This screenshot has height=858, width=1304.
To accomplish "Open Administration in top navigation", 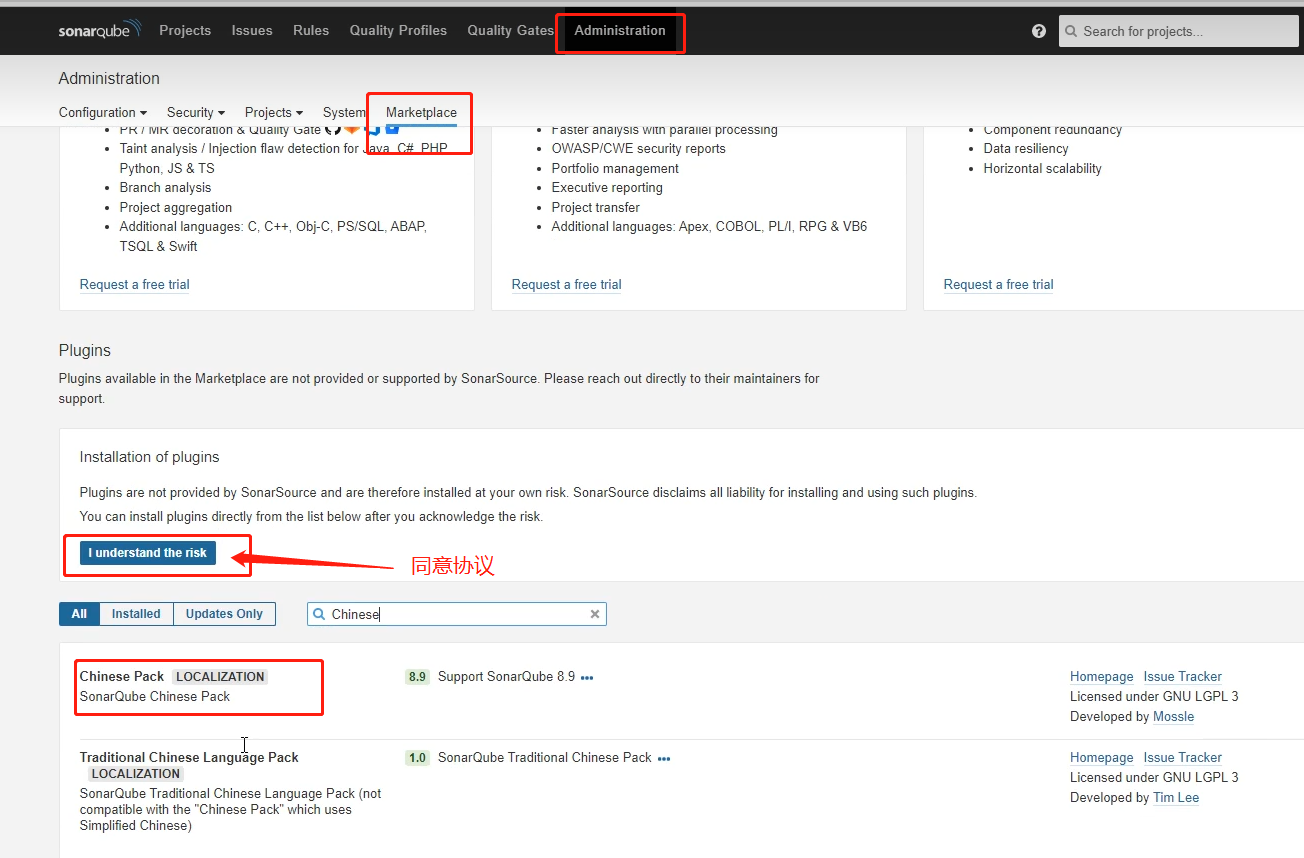I will pos(620,30).
